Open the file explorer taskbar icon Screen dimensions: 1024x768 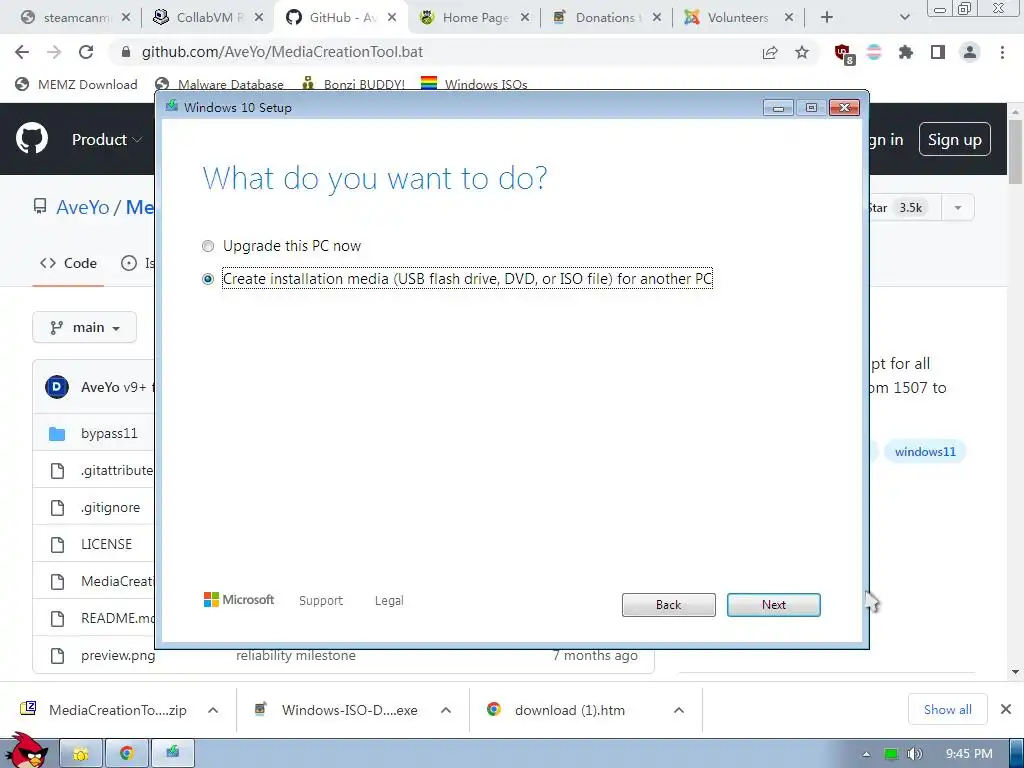[x=80, y=754]
